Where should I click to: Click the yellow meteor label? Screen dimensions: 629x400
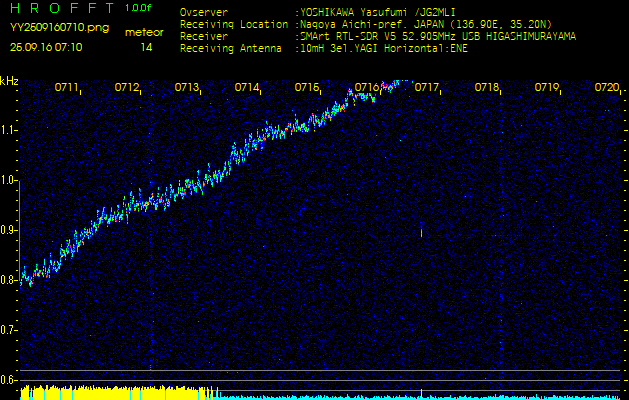coord(144,32)
